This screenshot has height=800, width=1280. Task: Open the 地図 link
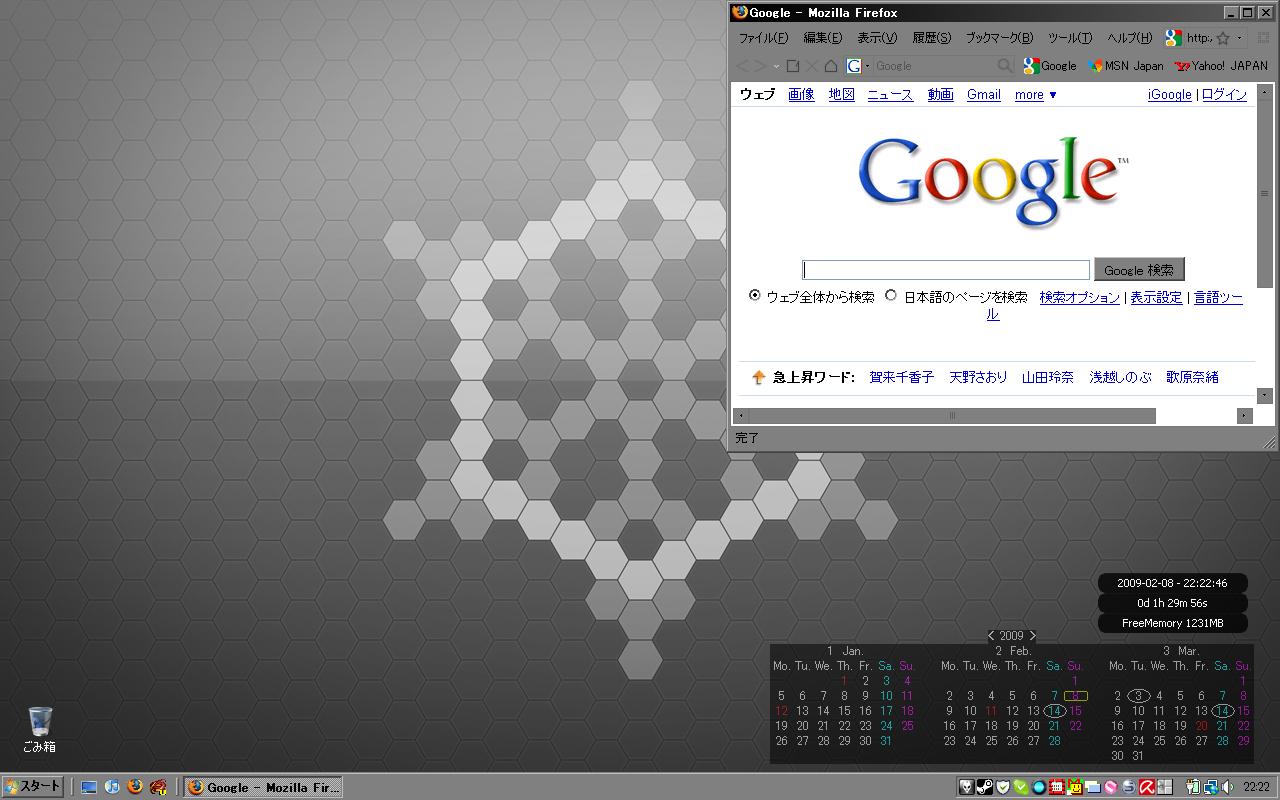pyautogui.click(x=841, y=95)
